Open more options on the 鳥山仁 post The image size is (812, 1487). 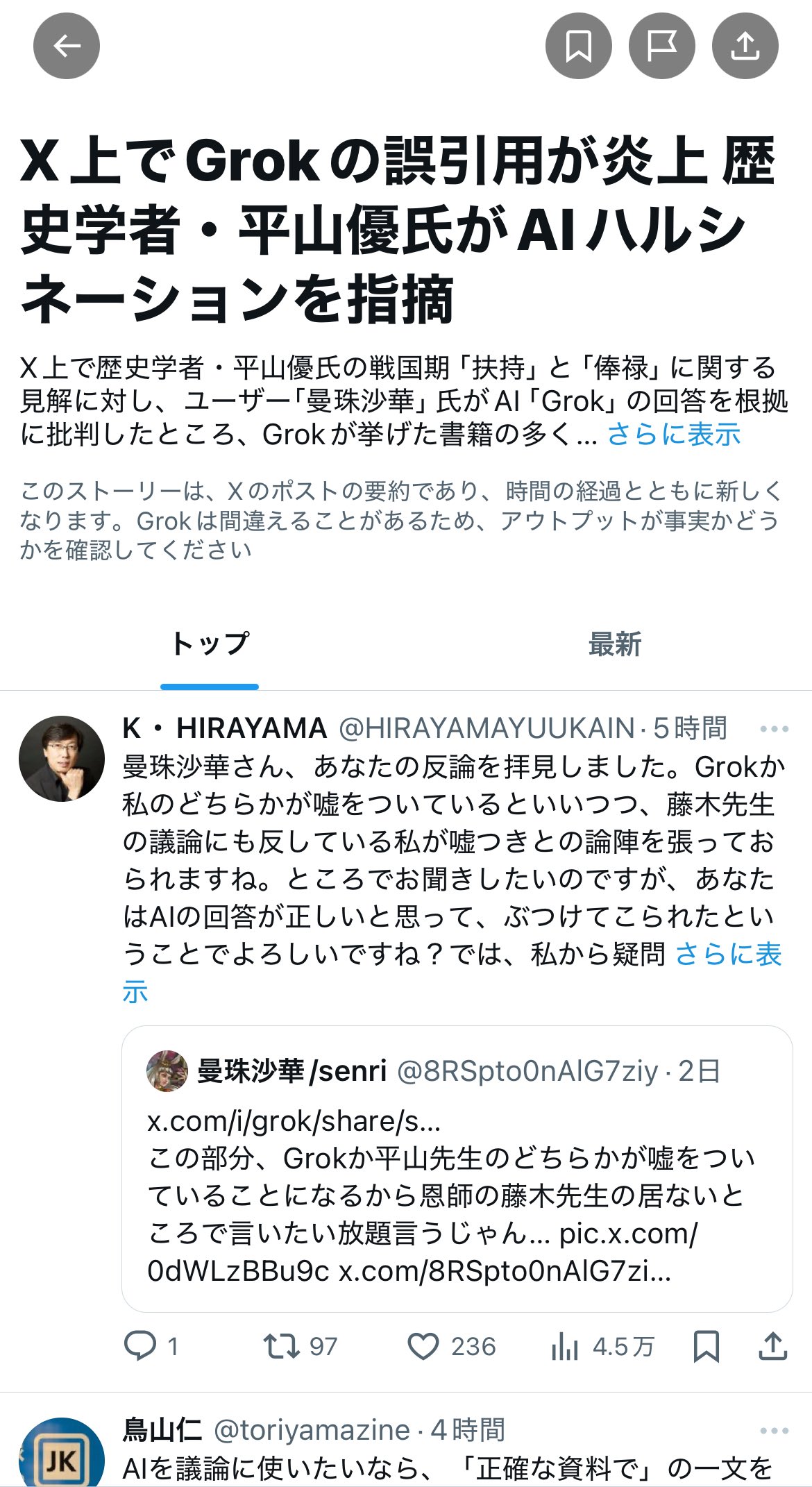click(x=775, y=1430)
